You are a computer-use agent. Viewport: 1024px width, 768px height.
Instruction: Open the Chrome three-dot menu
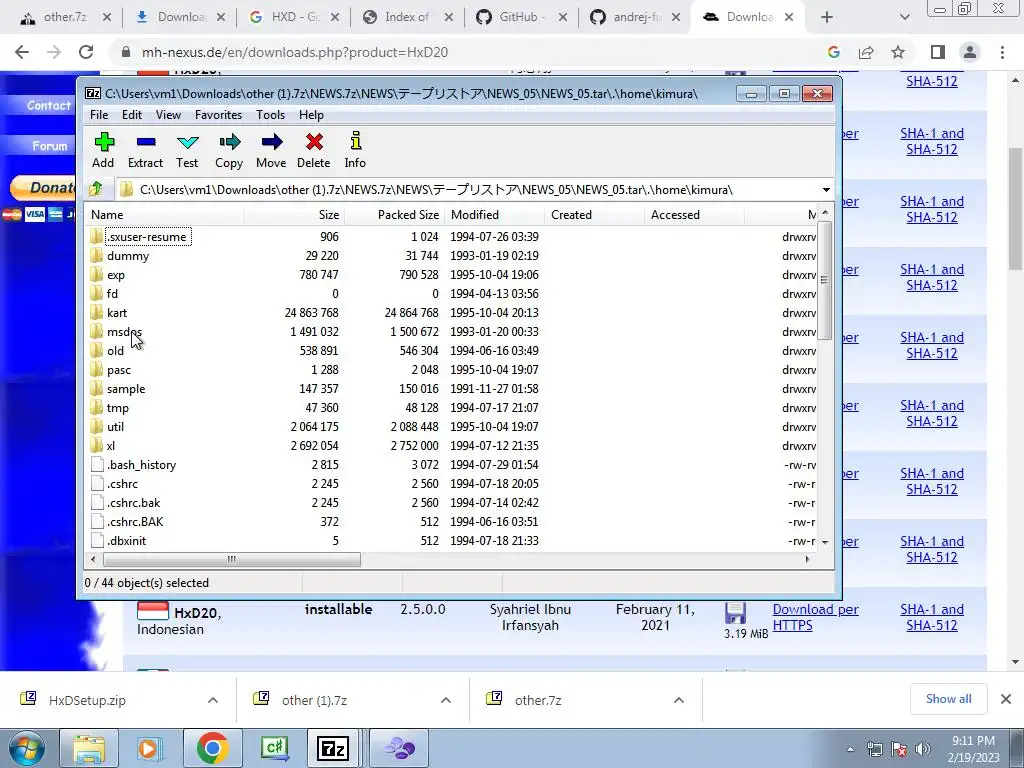pos(1002,52)
